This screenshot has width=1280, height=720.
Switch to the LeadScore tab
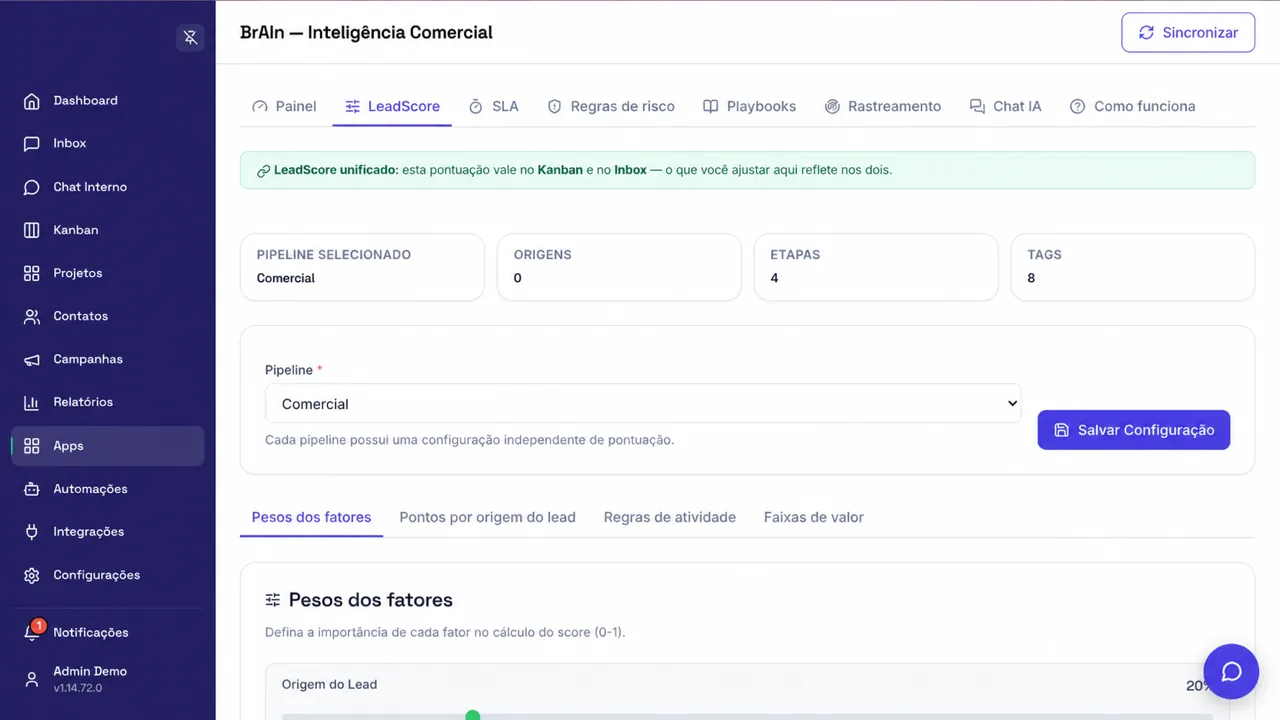coord(392,106)
